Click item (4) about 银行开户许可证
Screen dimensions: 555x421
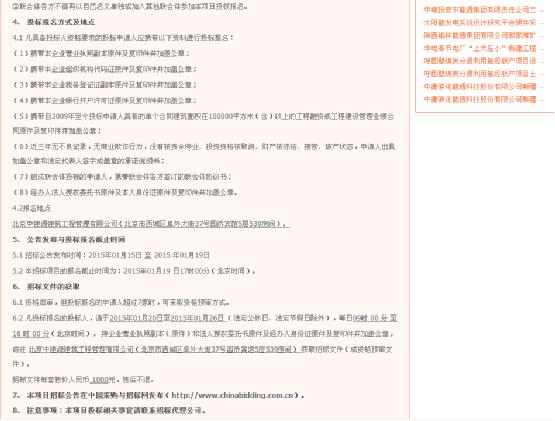[x=104, y=101]
